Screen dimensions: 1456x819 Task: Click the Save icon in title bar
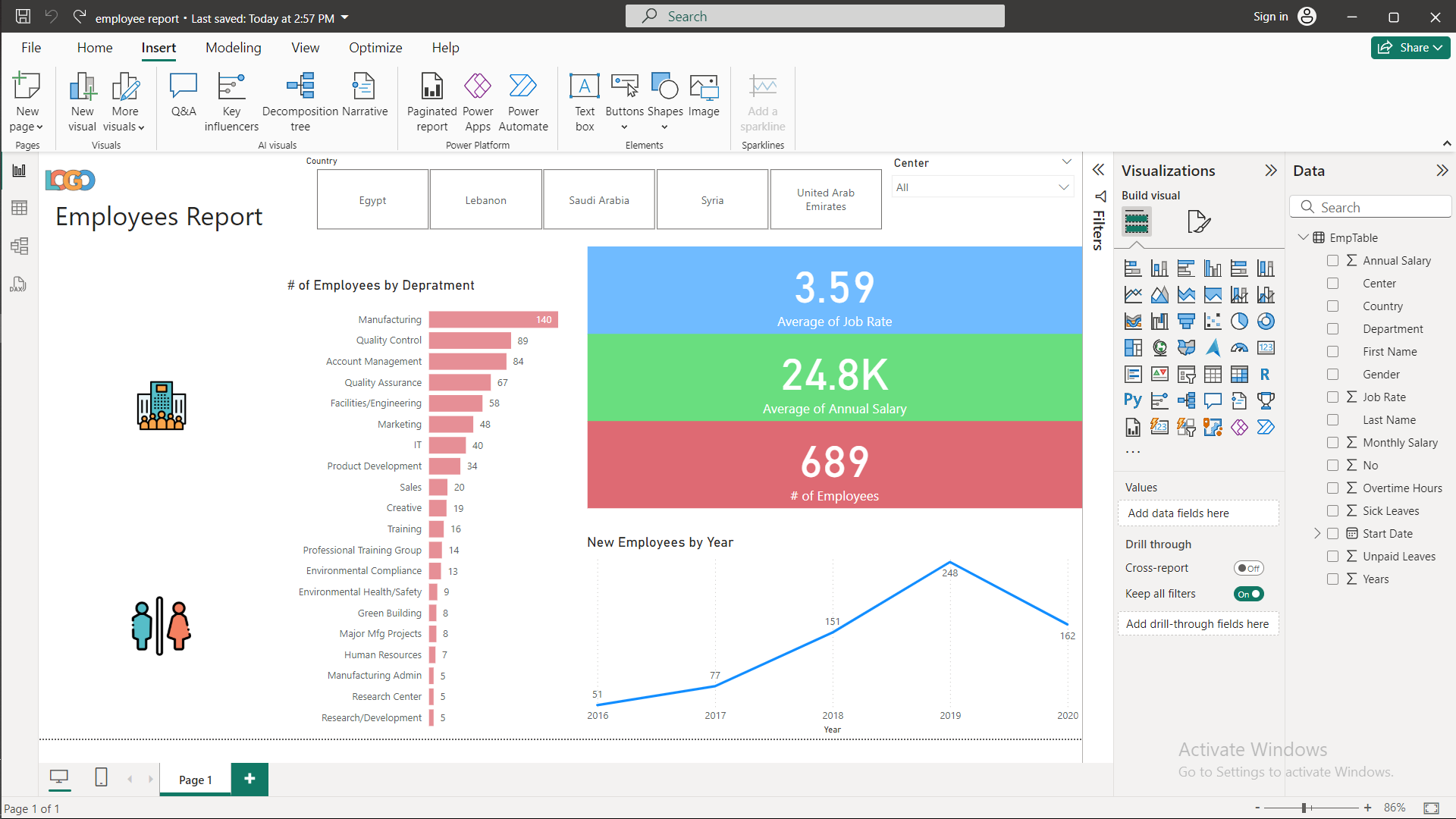tap(23, 17)
